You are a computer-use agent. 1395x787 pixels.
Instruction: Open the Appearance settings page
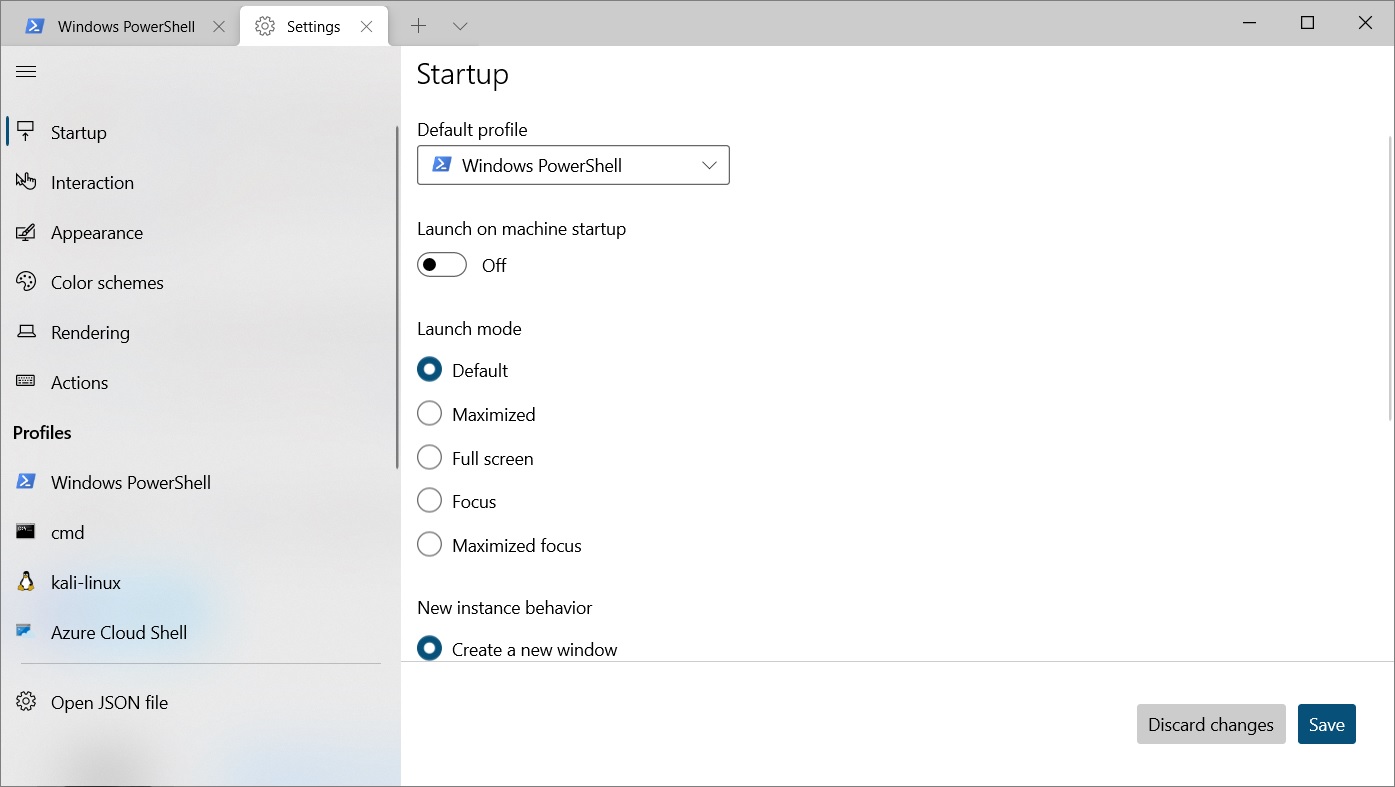tap(200, 232)
